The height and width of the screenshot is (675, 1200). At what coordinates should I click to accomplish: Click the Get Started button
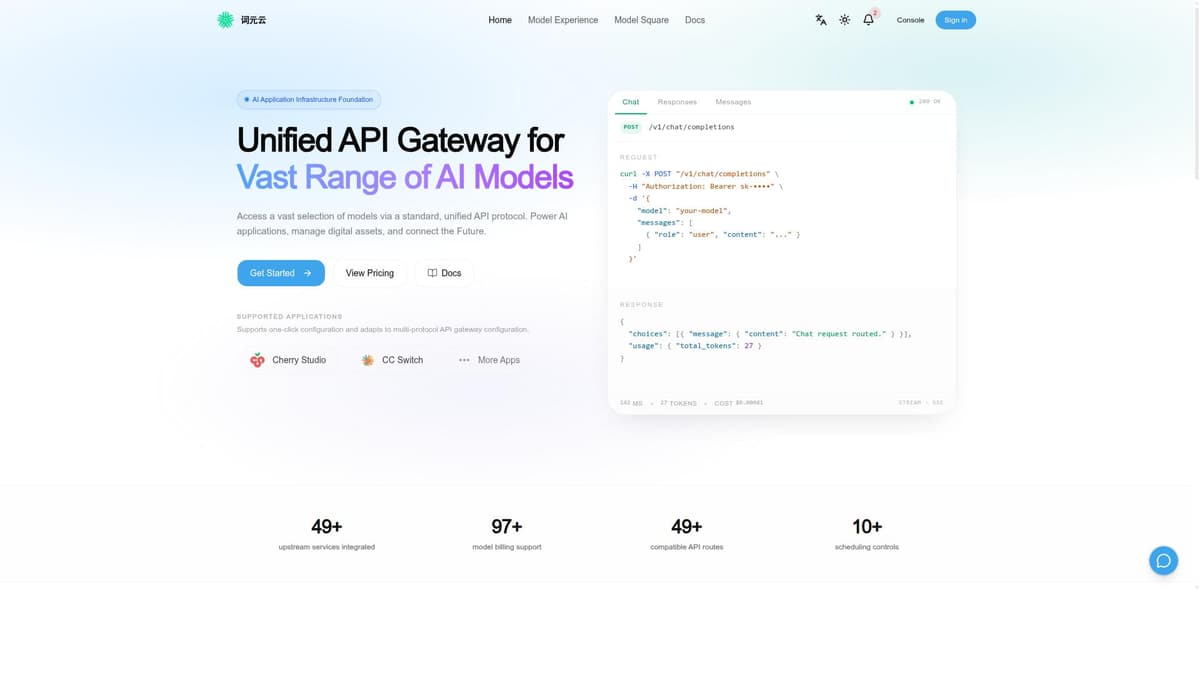pos(281,273)
